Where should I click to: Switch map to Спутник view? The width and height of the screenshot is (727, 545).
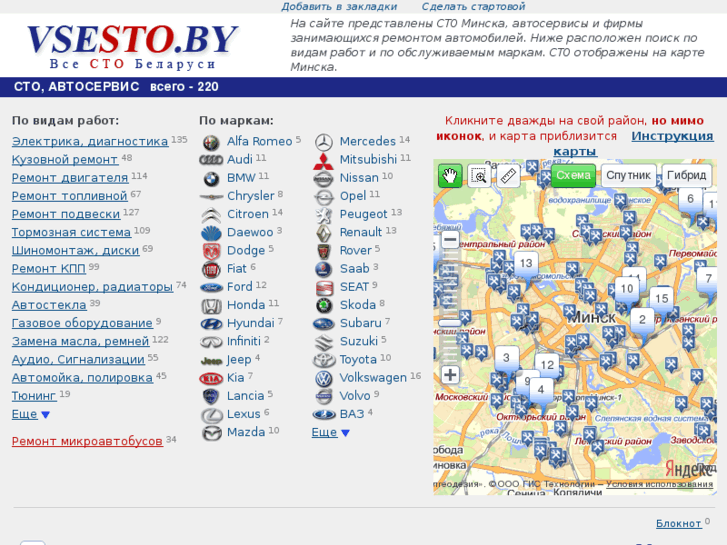point(628,175)
